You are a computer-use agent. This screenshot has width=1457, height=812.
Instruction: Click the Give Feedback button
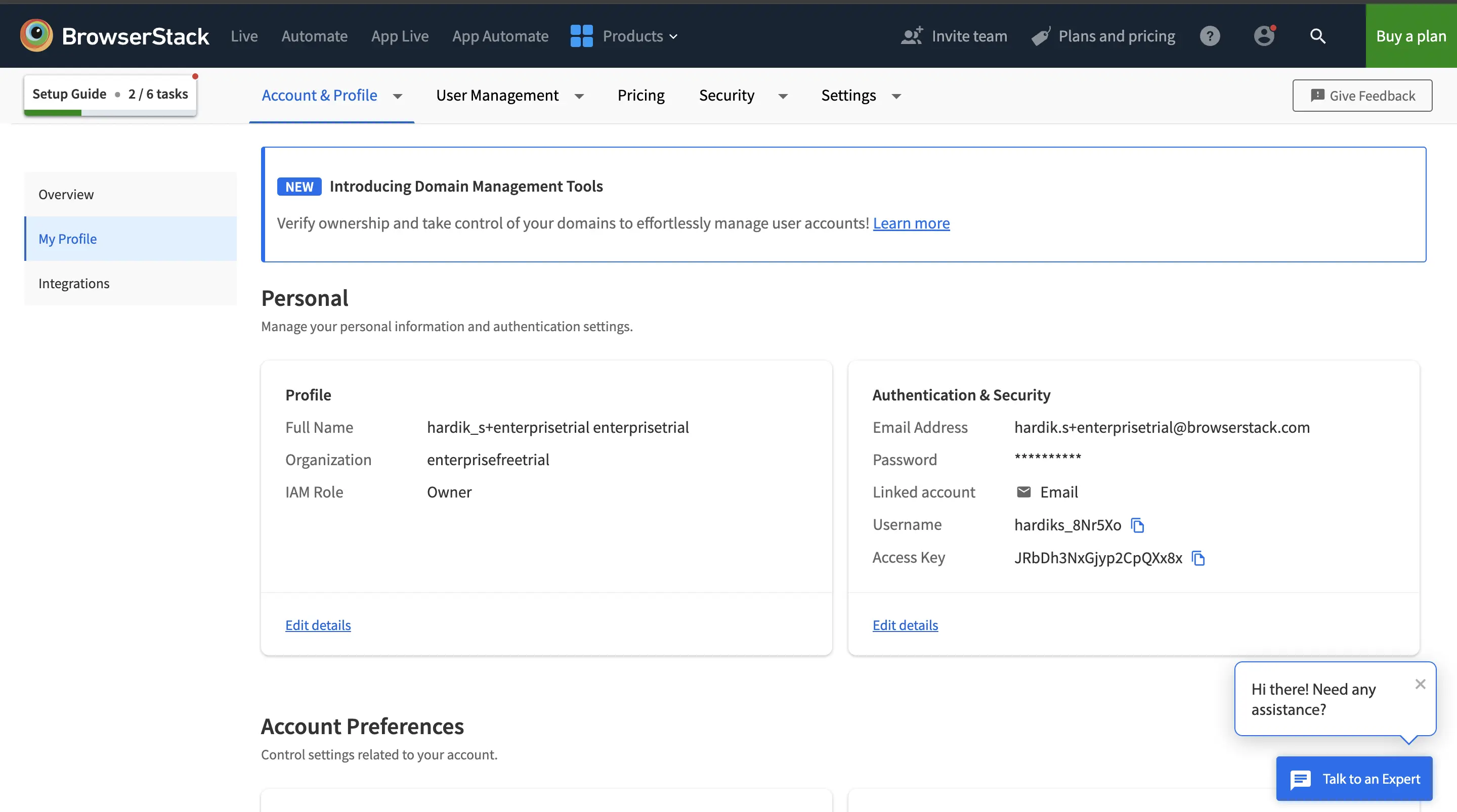(1362, 96)
